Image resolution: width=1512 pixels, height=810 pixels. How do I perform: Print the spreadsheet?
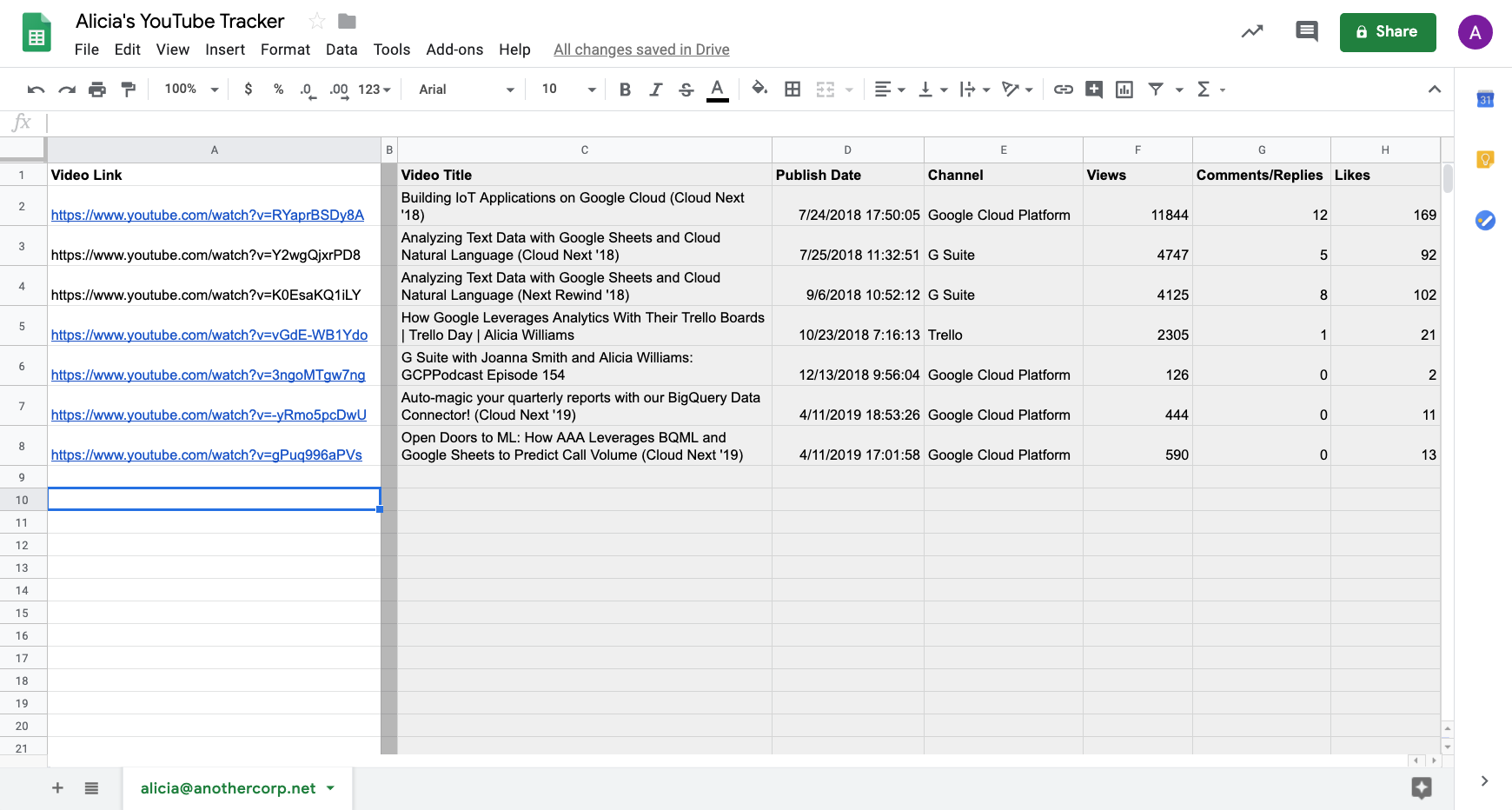tap(97, 90)
